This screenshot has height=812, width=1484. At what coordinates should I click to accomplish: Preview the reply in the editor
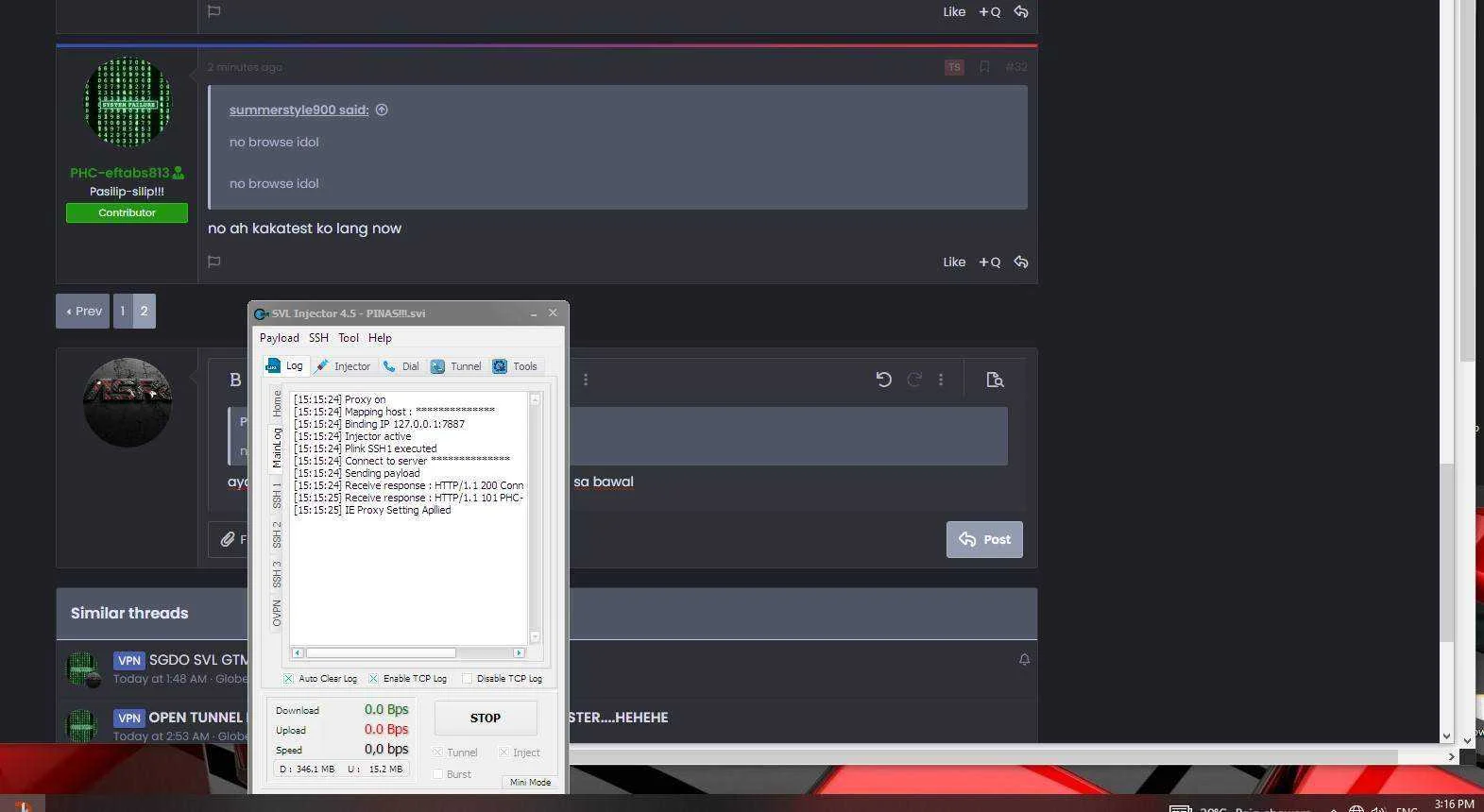pyautogui.click(x=995, y=380)
